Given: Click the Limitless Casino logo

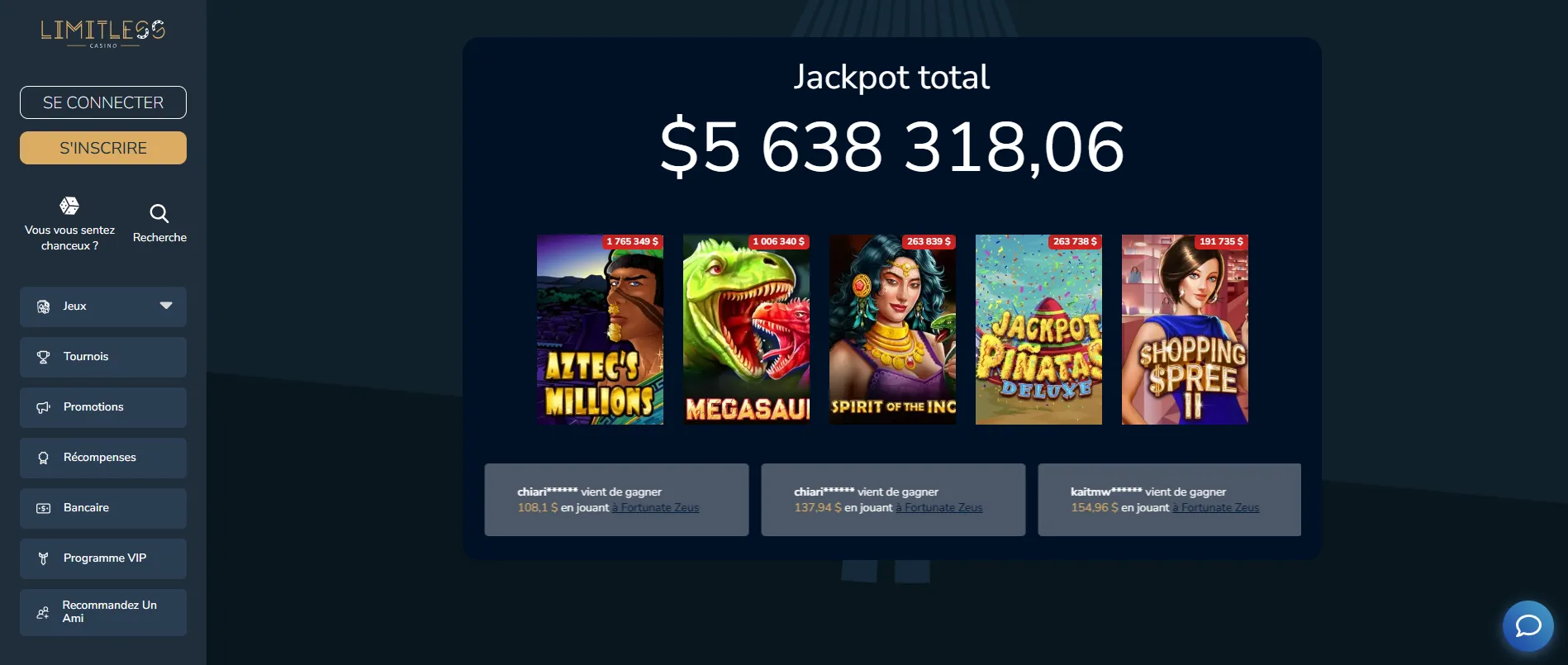Looking at the screenshot, I should pos(103,33).
